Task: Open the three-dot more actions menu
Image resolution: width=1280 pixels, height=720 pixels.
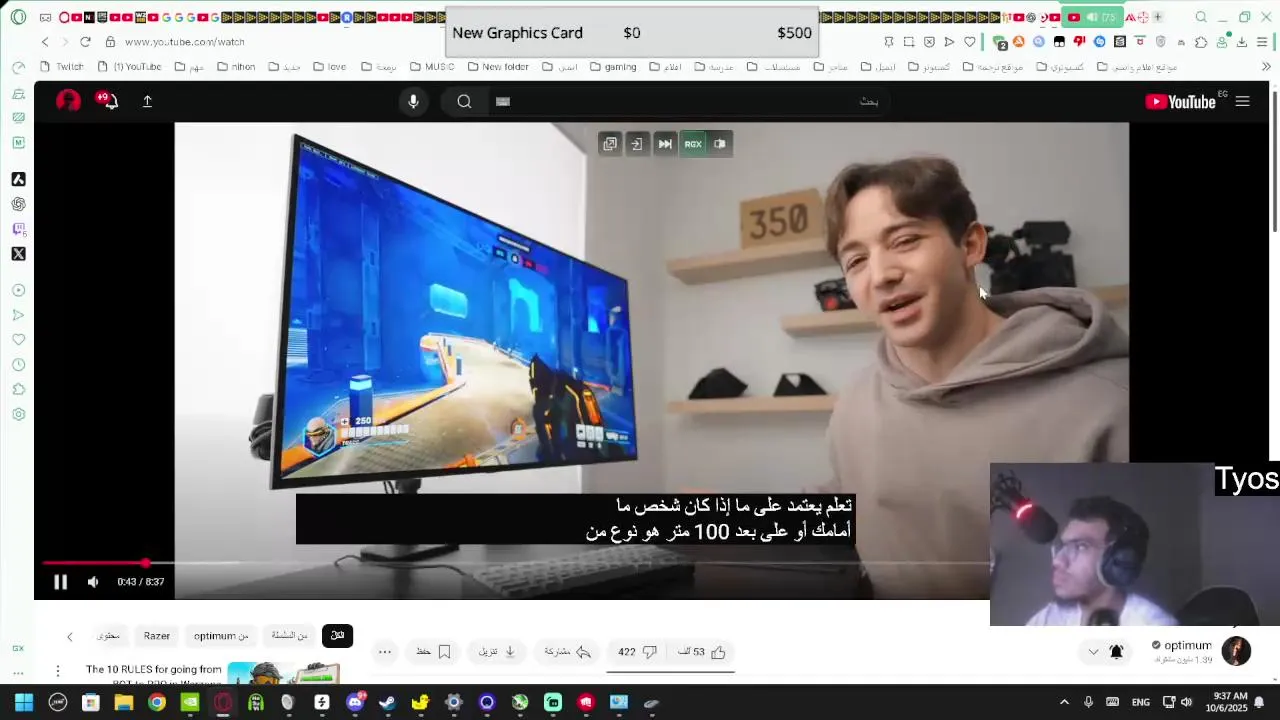Action: pyautogui.click(x=385, y=652)
